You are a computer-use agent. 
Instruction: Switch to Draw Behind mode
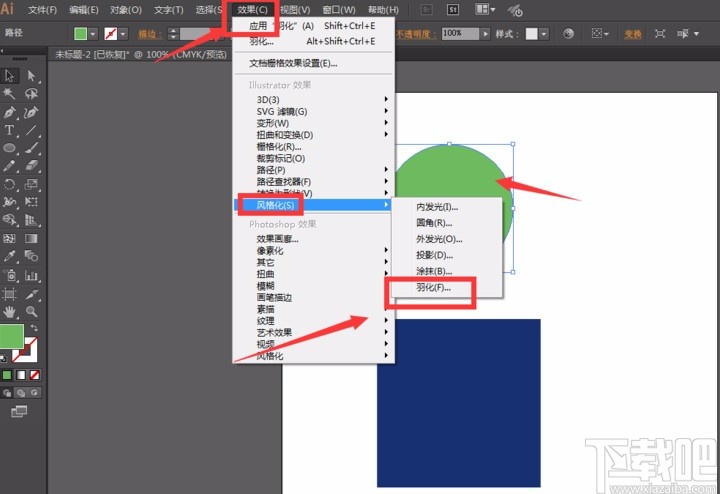tap(21, 393)
